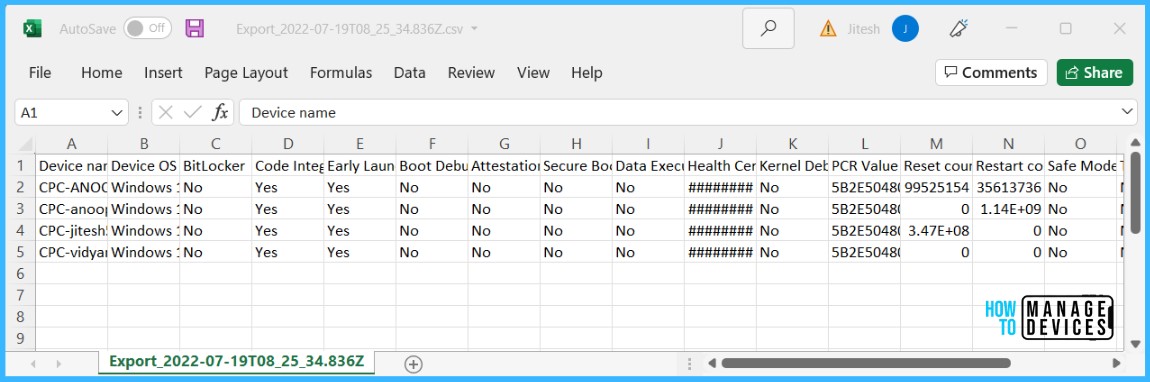This screenshot has width=1150, height=382.
Task: Open the File menu
Action: (x=40, y=73)
